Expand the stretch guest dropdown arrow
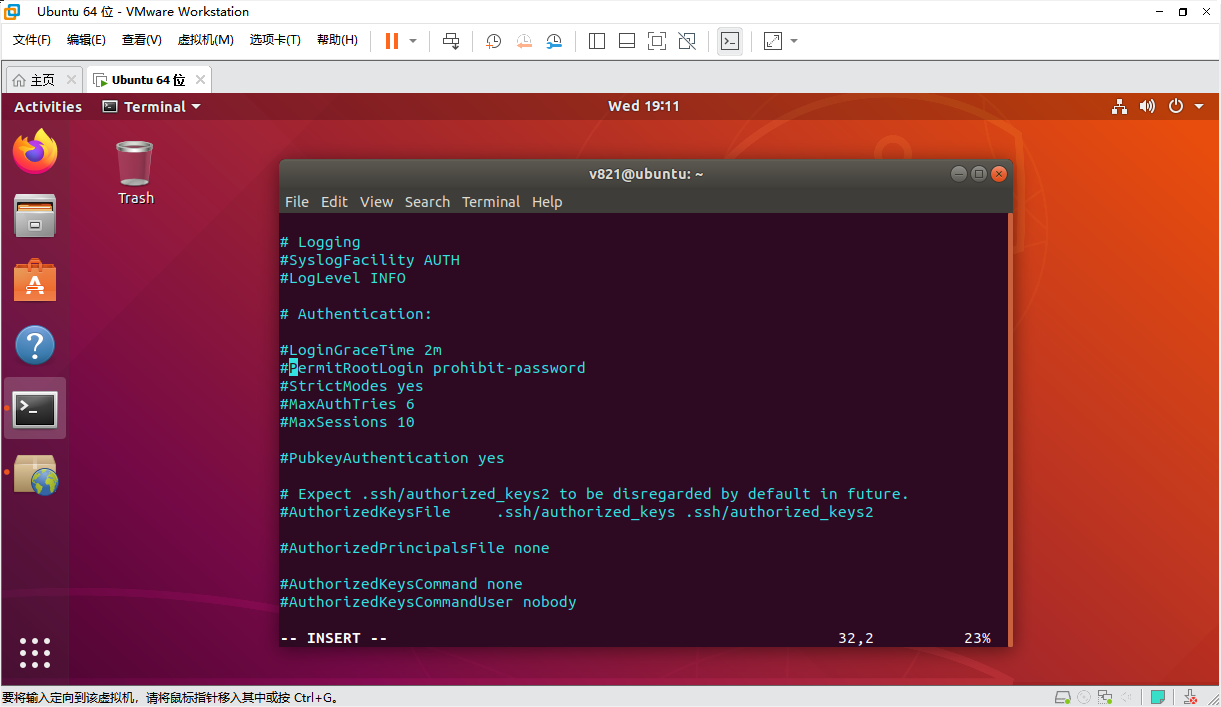1221x707 pixels. (x=794, y=41)
